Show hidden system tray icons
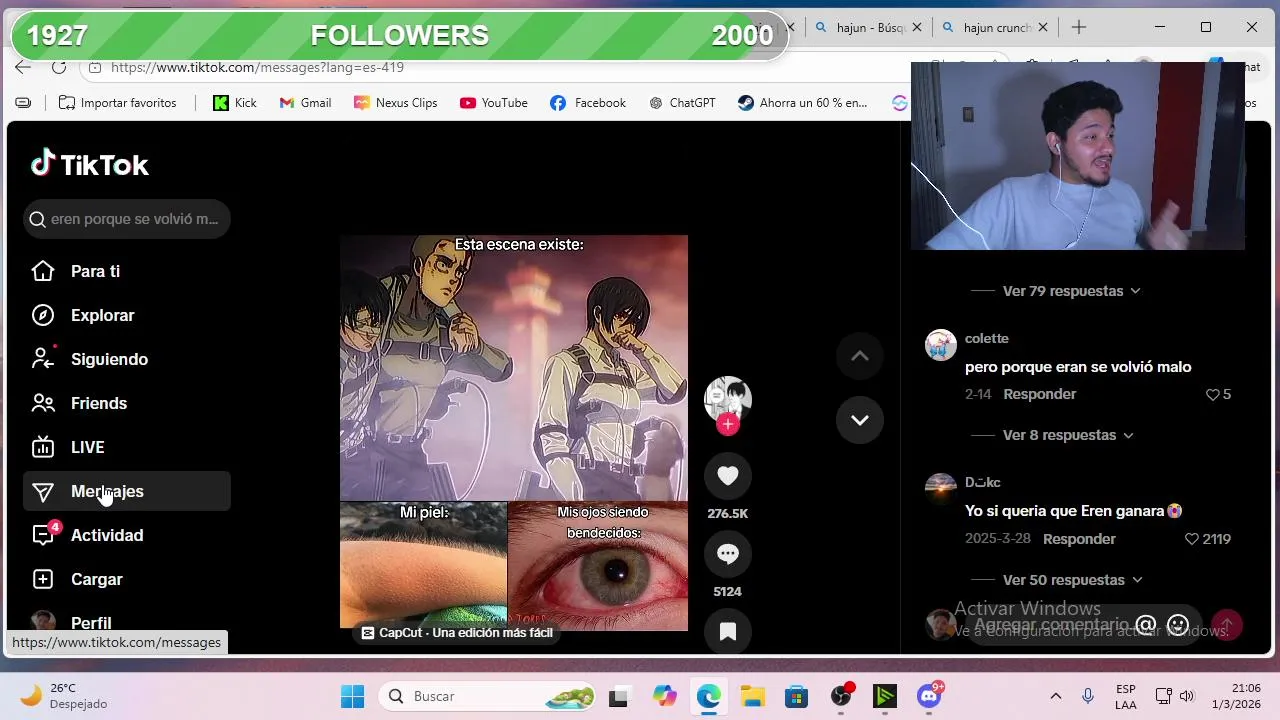 coord(1055,696)
